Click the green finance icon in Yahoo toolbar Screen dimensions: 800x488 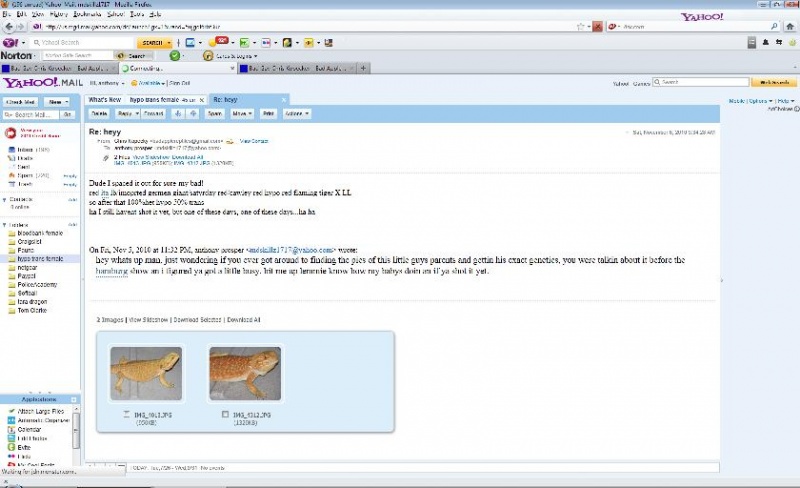click(x=244, y=43)
